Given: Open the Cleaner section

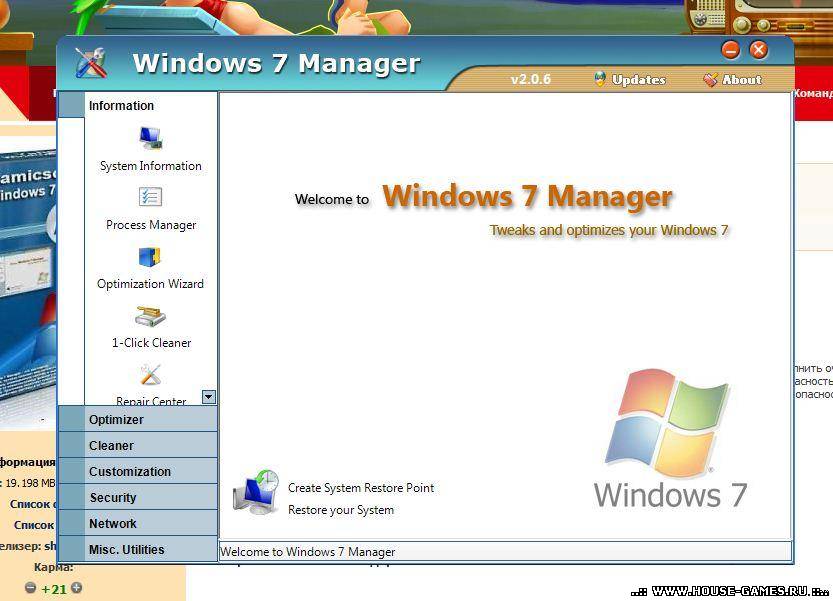Looking at the screenshot, I should point(138,445).
